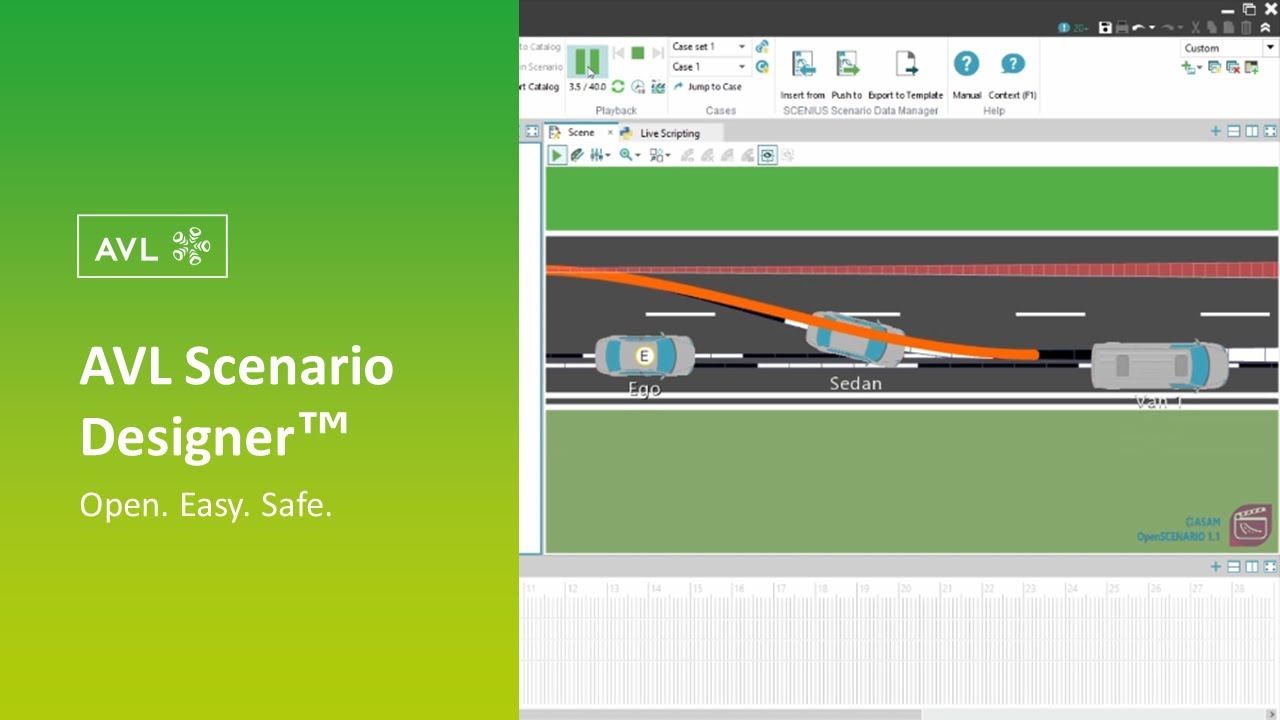
Task: Click the icon beside Case 1
Action: click(x=762, y=67)
